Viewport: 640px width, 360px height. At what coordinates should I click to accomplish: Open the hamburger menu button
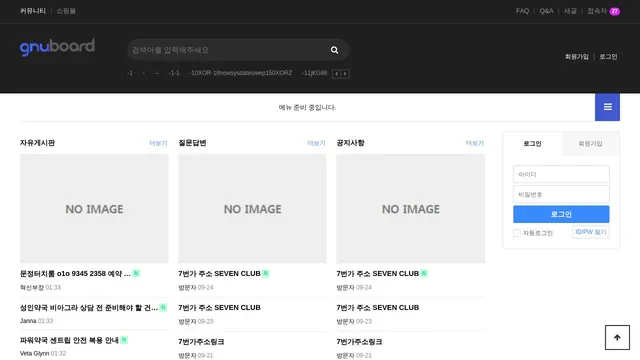[x=607, y=107]
